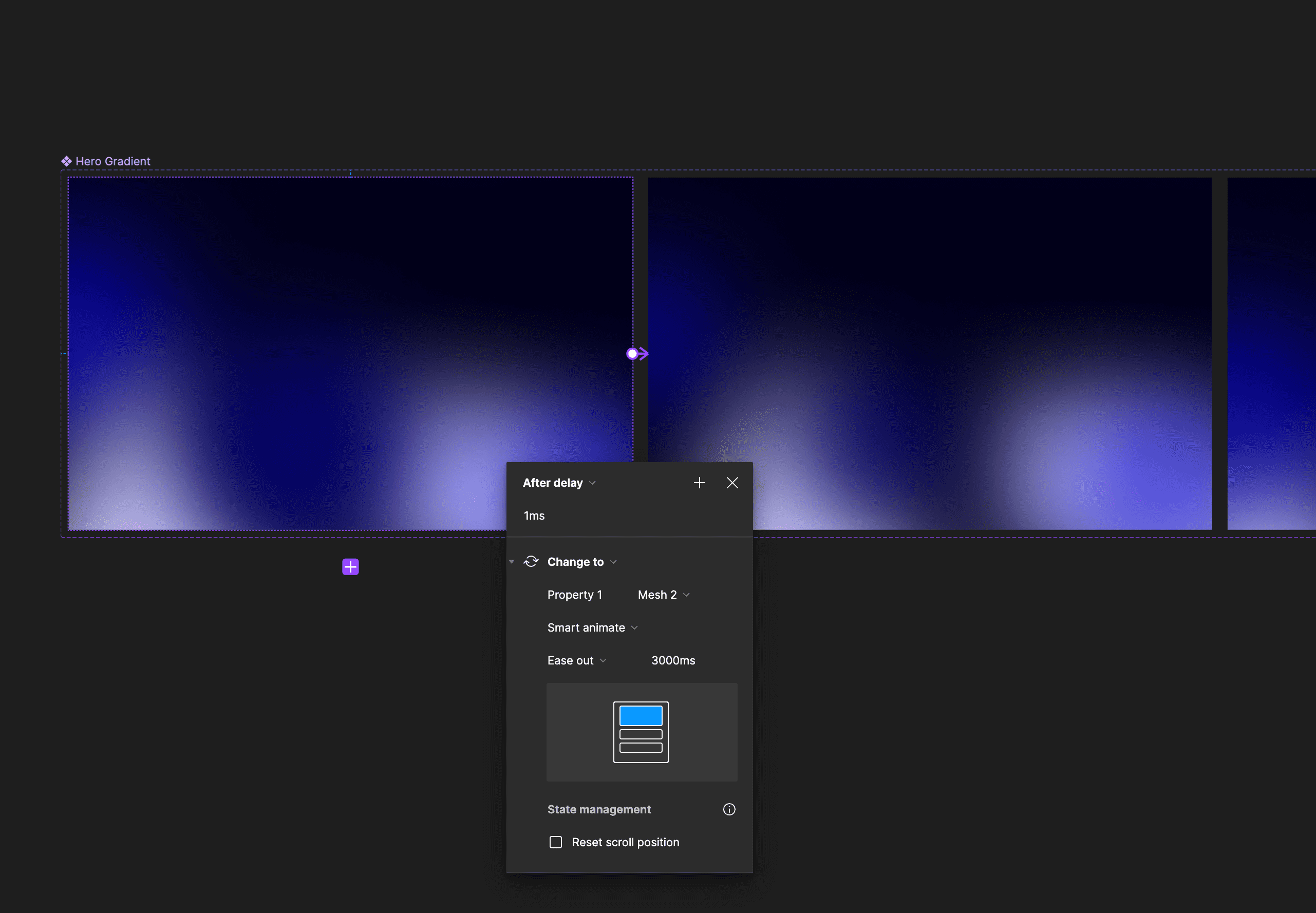
Task: Click the Hero Gradient component diamond icon
Action: 66,161
